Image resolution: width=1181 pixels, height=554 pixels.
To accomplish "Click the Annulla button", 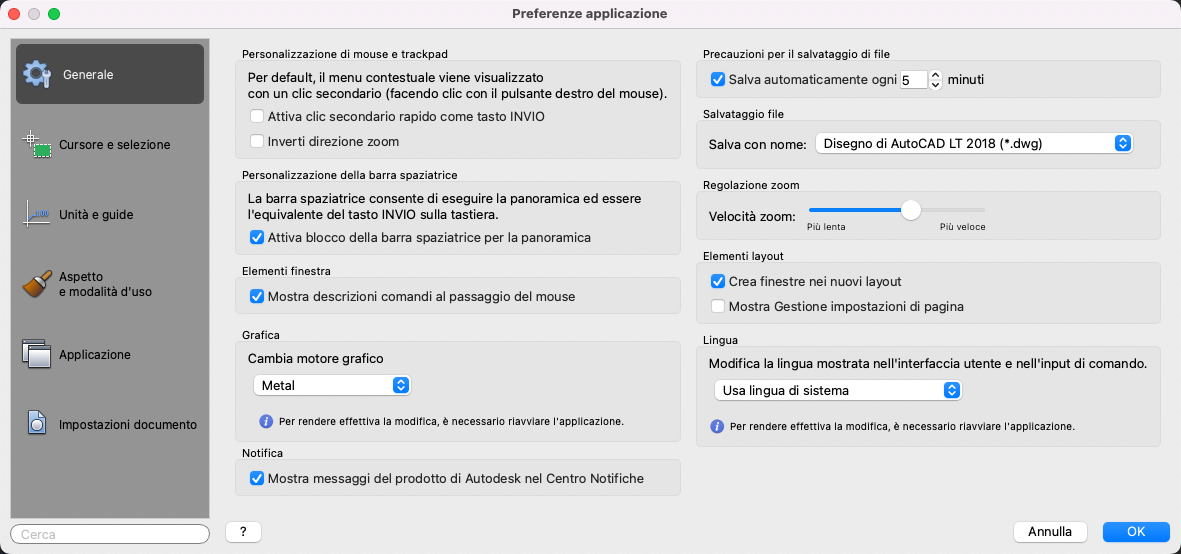I will coord(1050,532).
